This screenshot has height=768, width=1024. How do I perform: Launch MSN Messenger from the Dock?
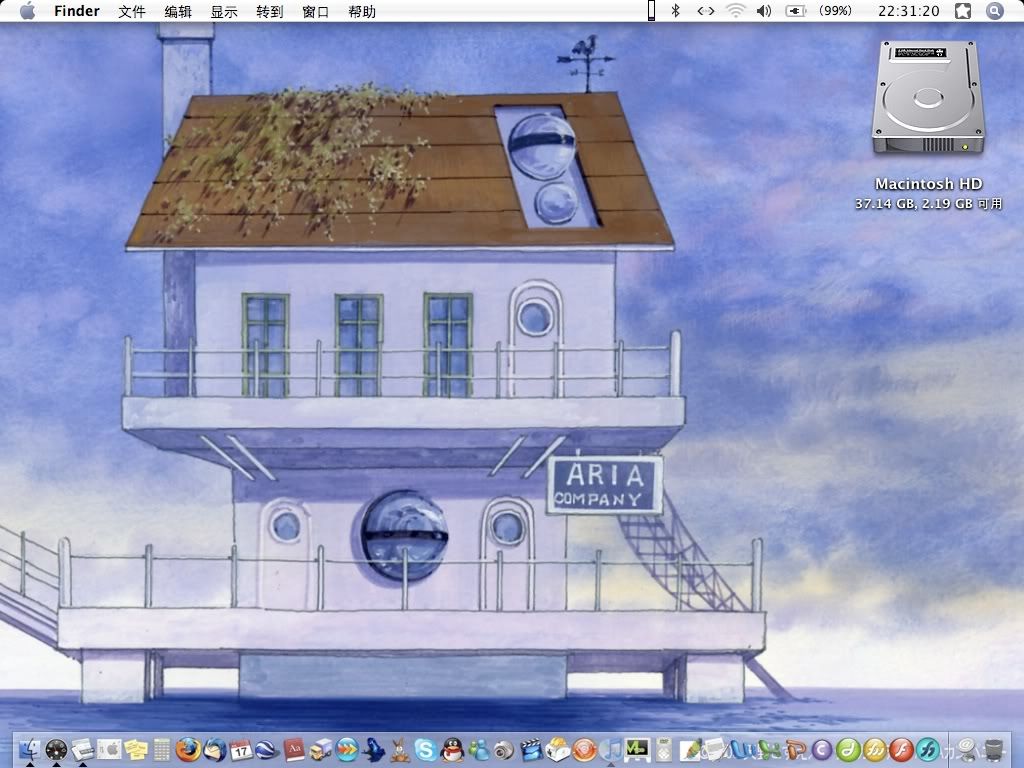coord(479,750)
